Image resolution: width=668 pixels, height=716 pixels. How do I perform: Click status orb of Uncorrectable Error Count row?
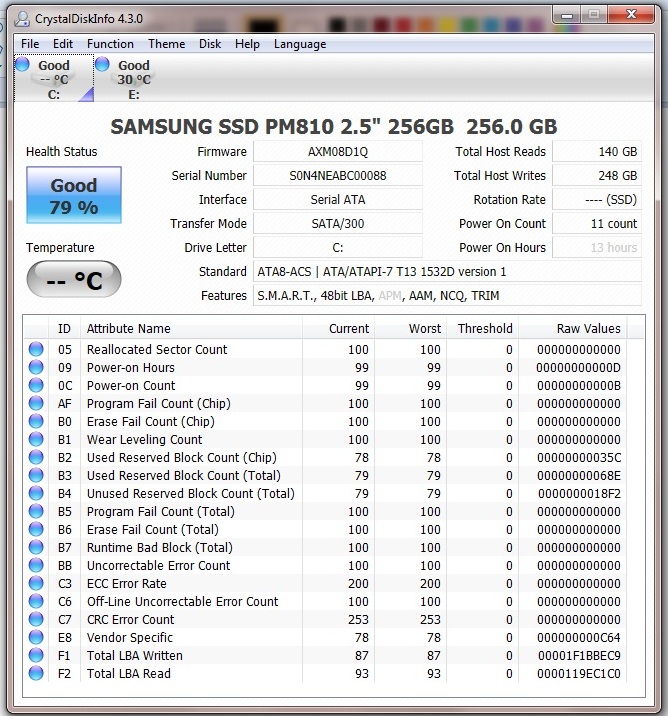[36, 565]
